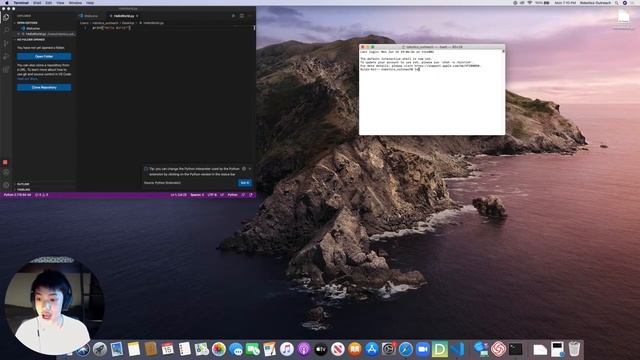The width and height of the screenshot is (640, 360).
Task: Open the Accounts menu in activity bar
Action: [x=6, y=172]
